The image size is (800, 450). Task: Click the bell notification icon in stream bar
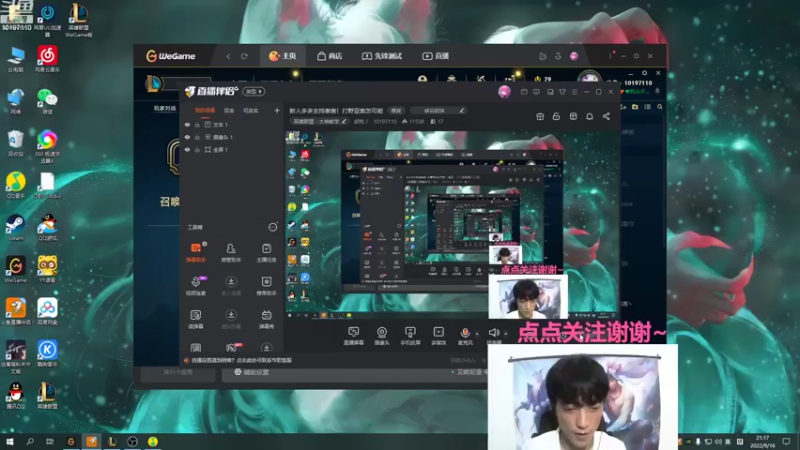tap(589, 116)
